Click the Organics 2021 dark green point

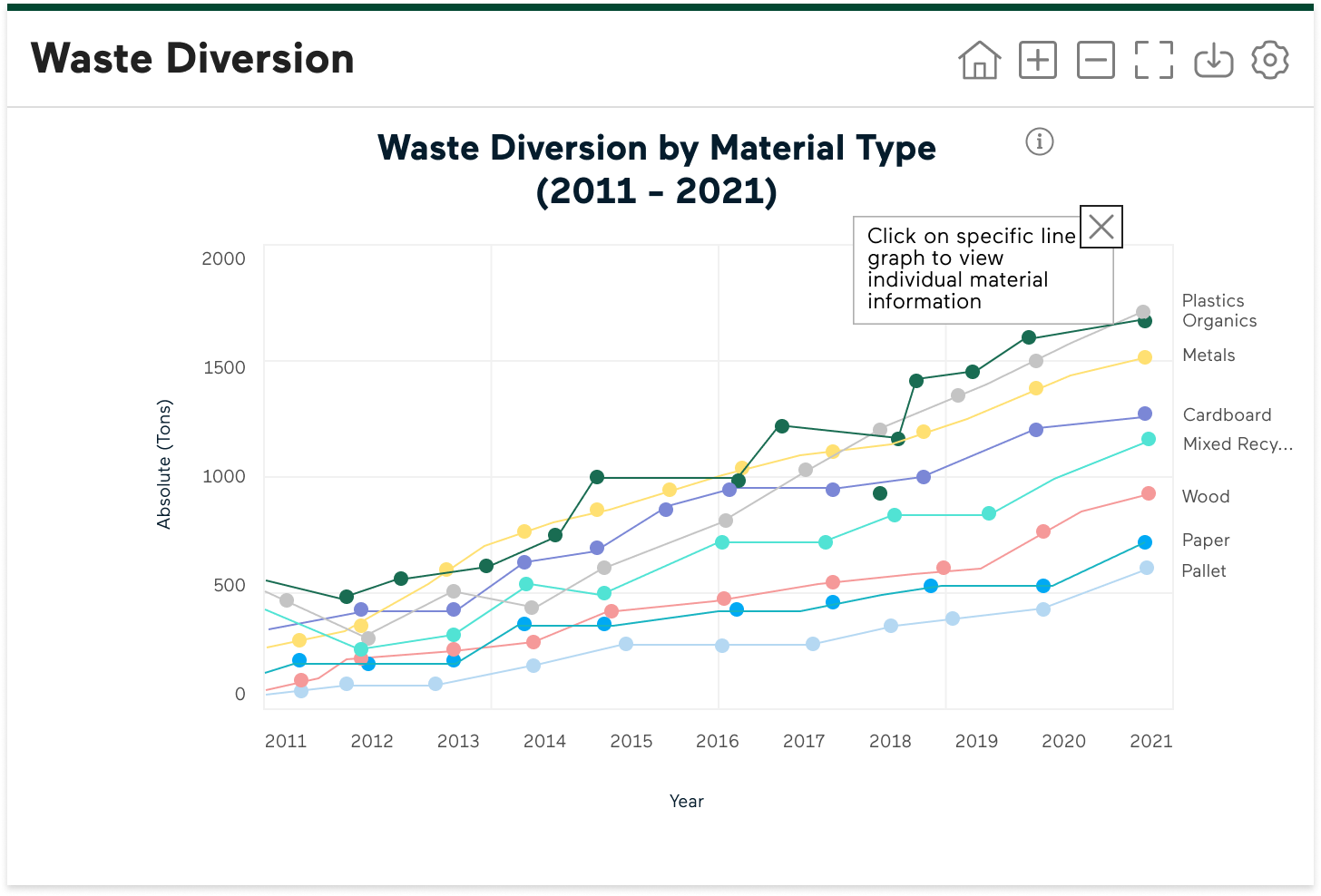click(x=1145, y=322)
